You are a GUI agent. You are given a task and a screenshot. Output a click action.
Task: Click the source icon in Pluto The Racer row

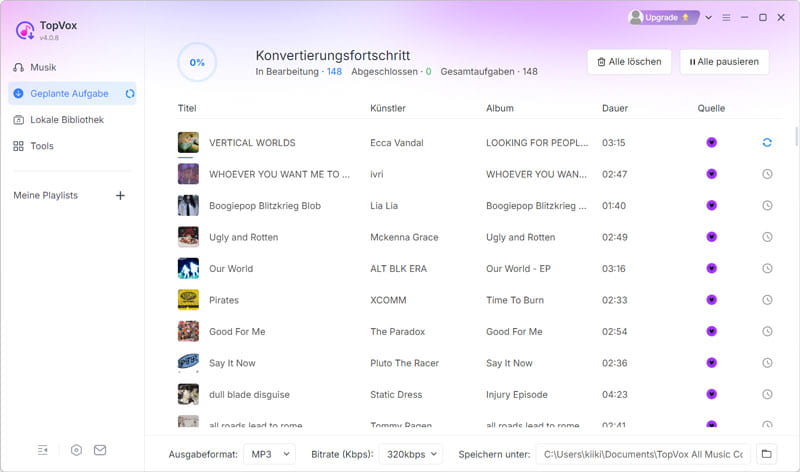pyautogui.click(x=711, y=363)
